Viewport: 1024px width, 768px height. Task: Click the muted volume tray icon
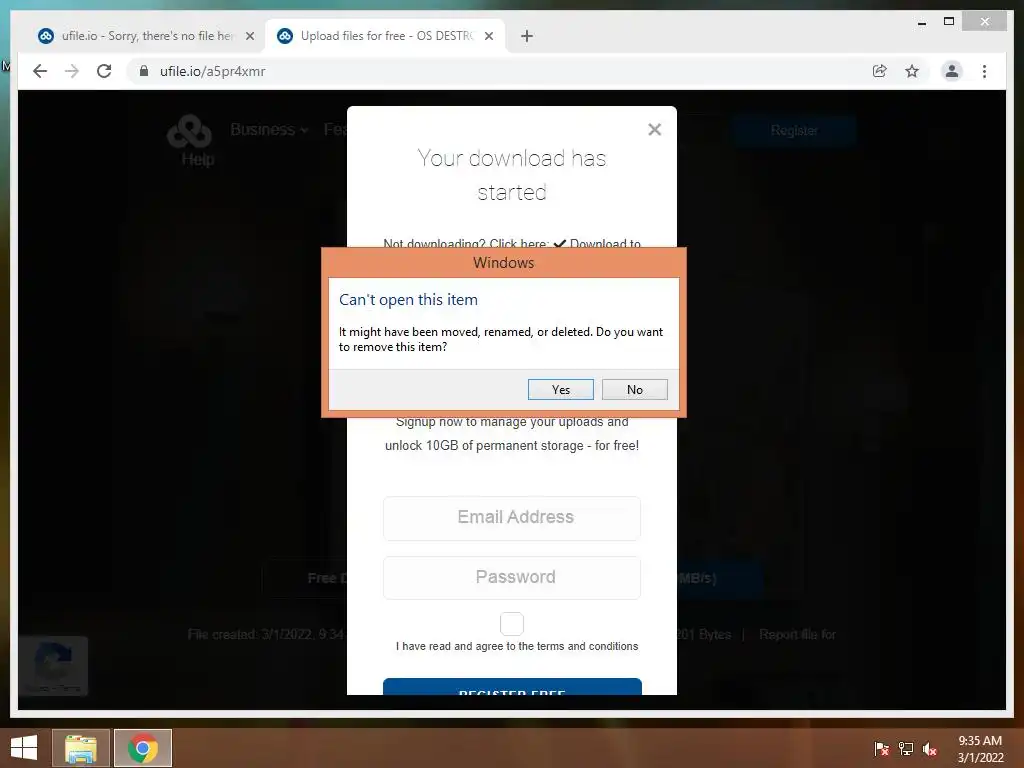pyautogui.click(x=930, y=748)
